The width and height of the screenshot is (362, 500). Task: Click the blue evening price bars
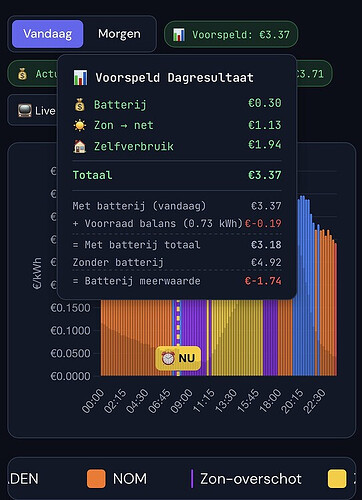(304, 287)
